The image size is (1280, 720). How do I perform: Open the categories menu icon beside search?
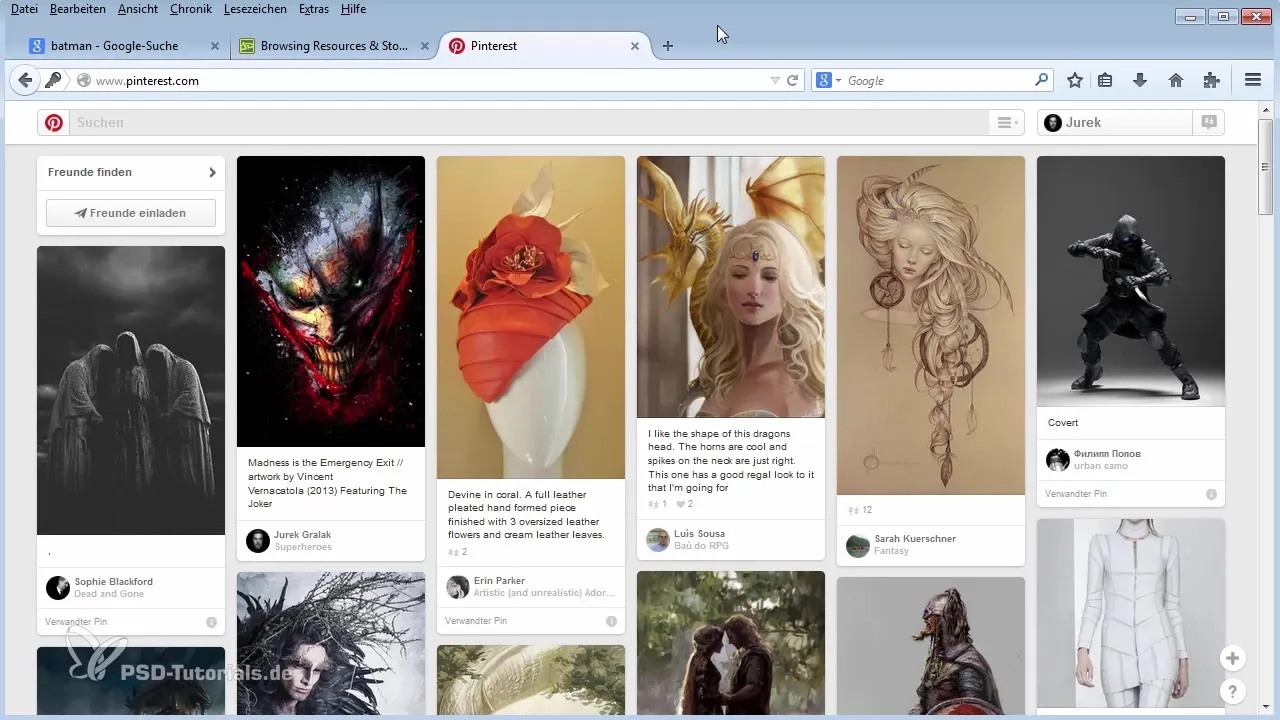1006,123
